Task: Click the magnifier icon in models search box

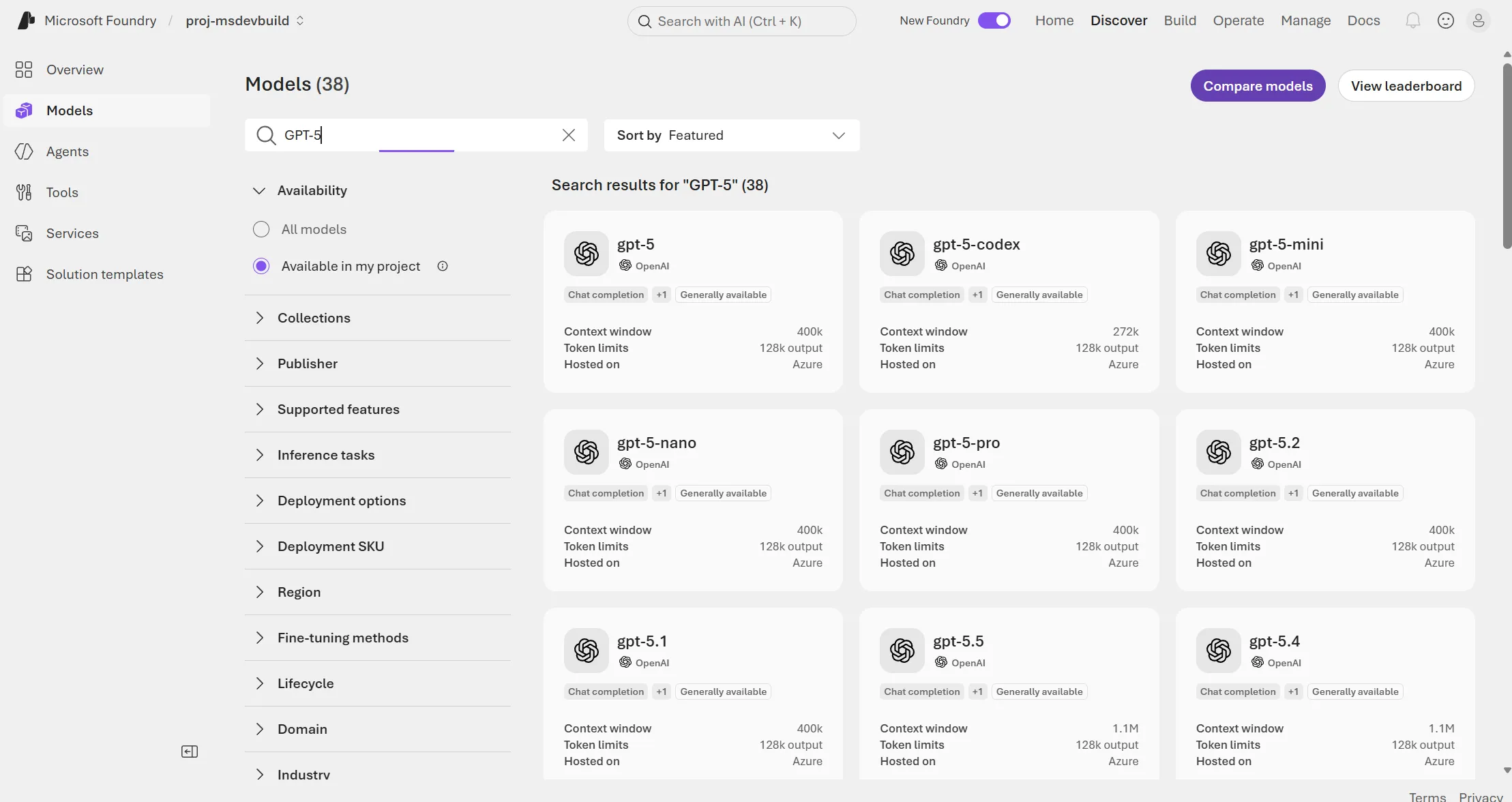Action: (266, 135)
